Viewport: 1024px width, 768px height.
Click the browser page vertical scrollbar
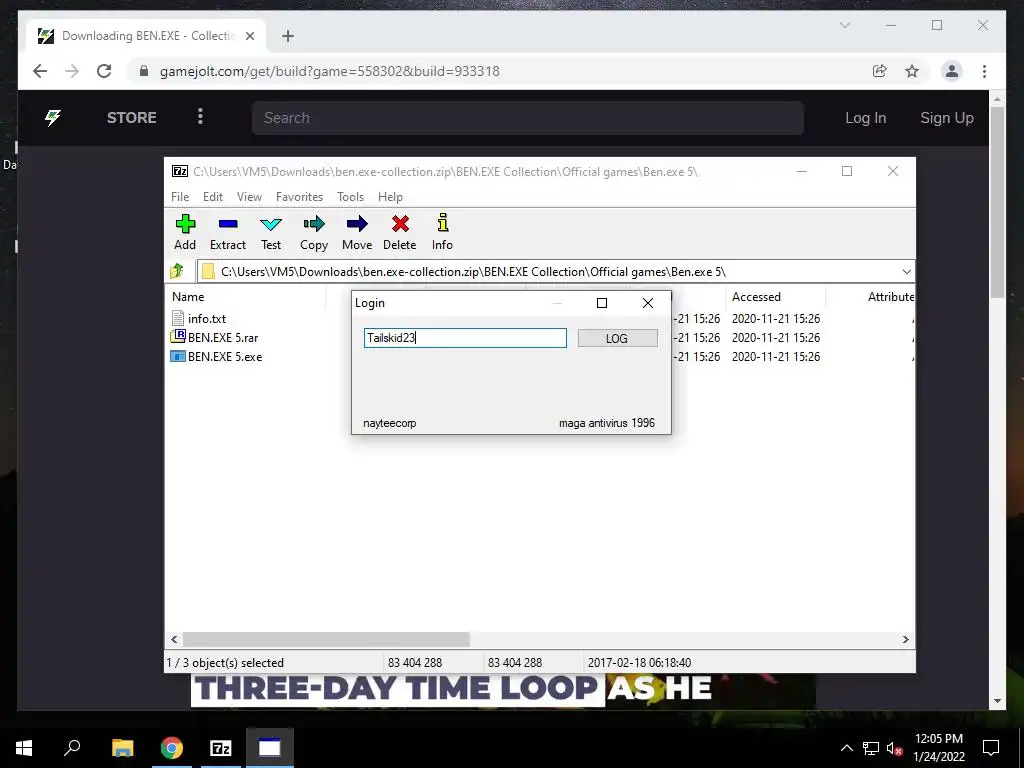[x=997, y=202]
